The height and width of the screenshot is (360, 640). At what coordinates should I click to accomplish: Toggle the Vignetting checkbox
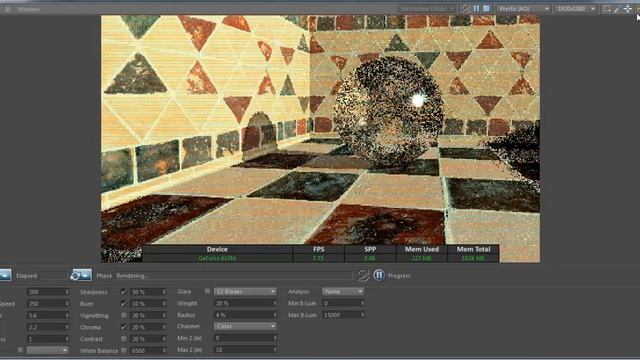[123, 316]
